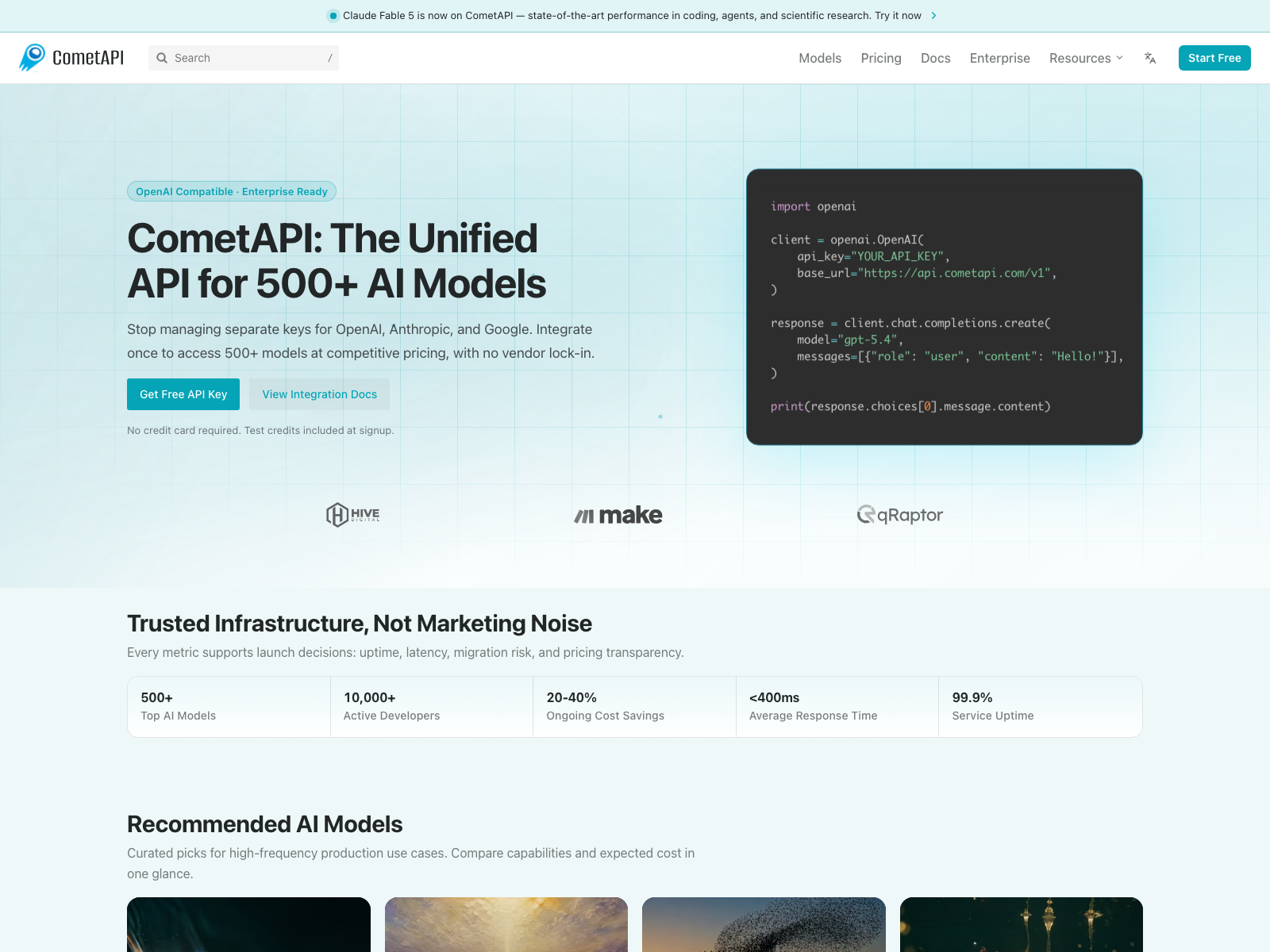
Task: Click the 'import openai' code line
Action: click(x=814, y=206)
